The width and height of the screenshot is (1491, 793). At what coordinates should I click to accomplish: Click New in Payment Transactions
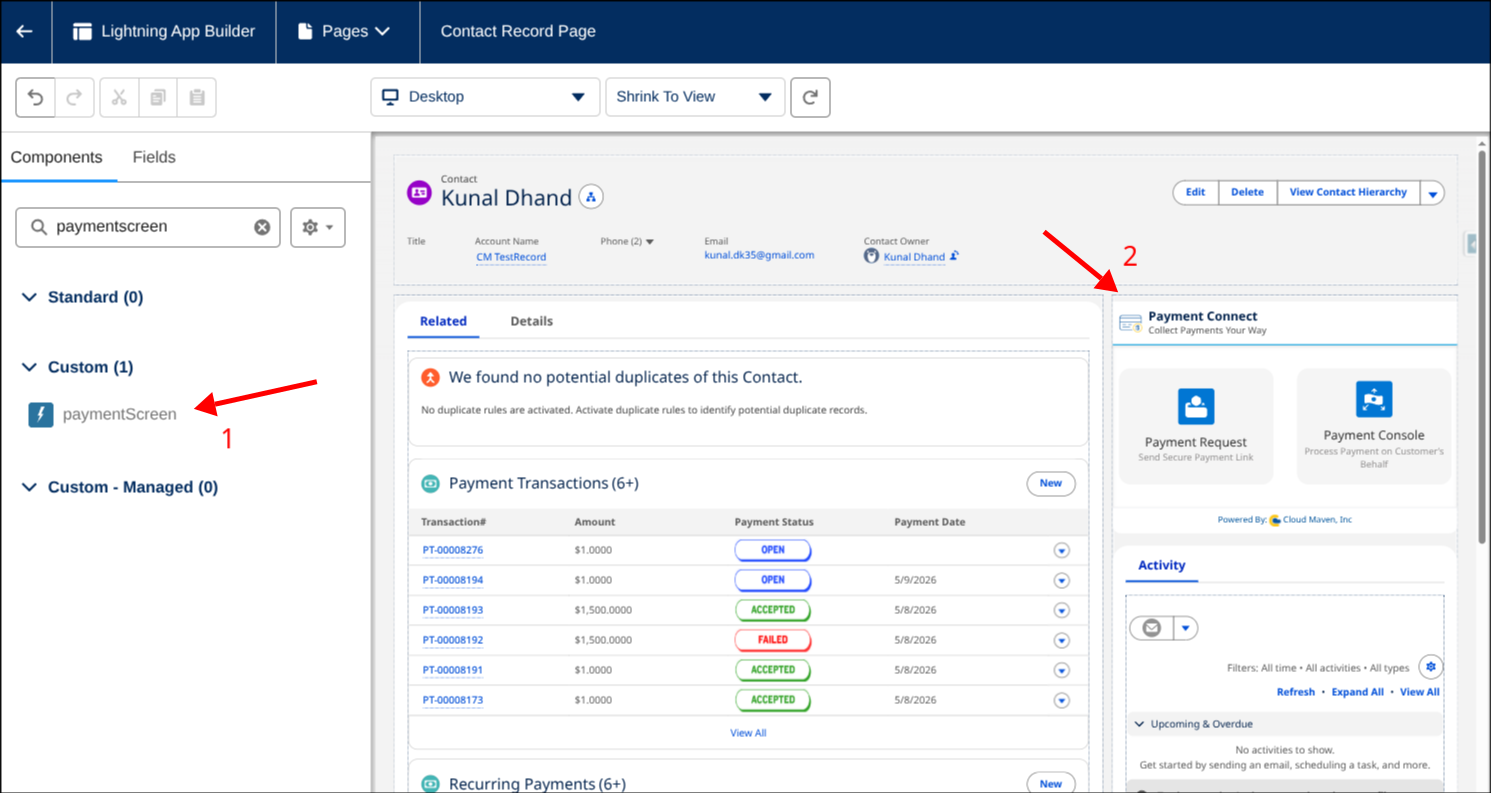coord(1051,483)
